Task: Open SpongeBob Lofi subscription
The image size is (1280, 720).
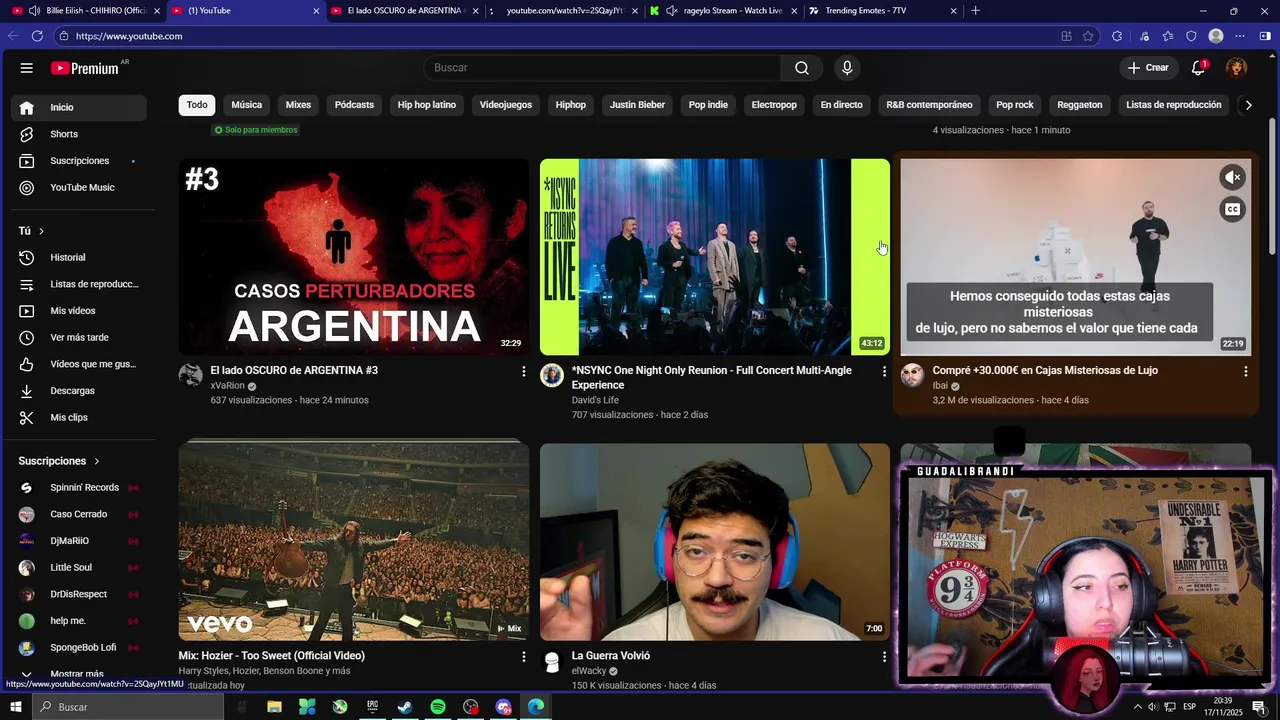Action: [x=79, y=648]
